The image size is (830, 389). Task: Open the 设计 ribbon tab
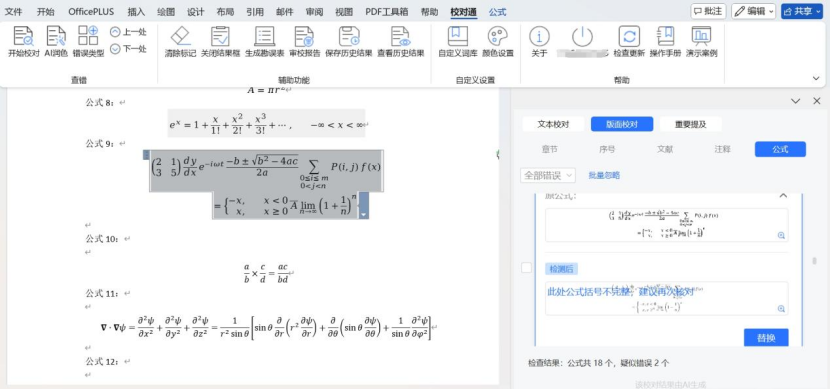coord(195,12)
